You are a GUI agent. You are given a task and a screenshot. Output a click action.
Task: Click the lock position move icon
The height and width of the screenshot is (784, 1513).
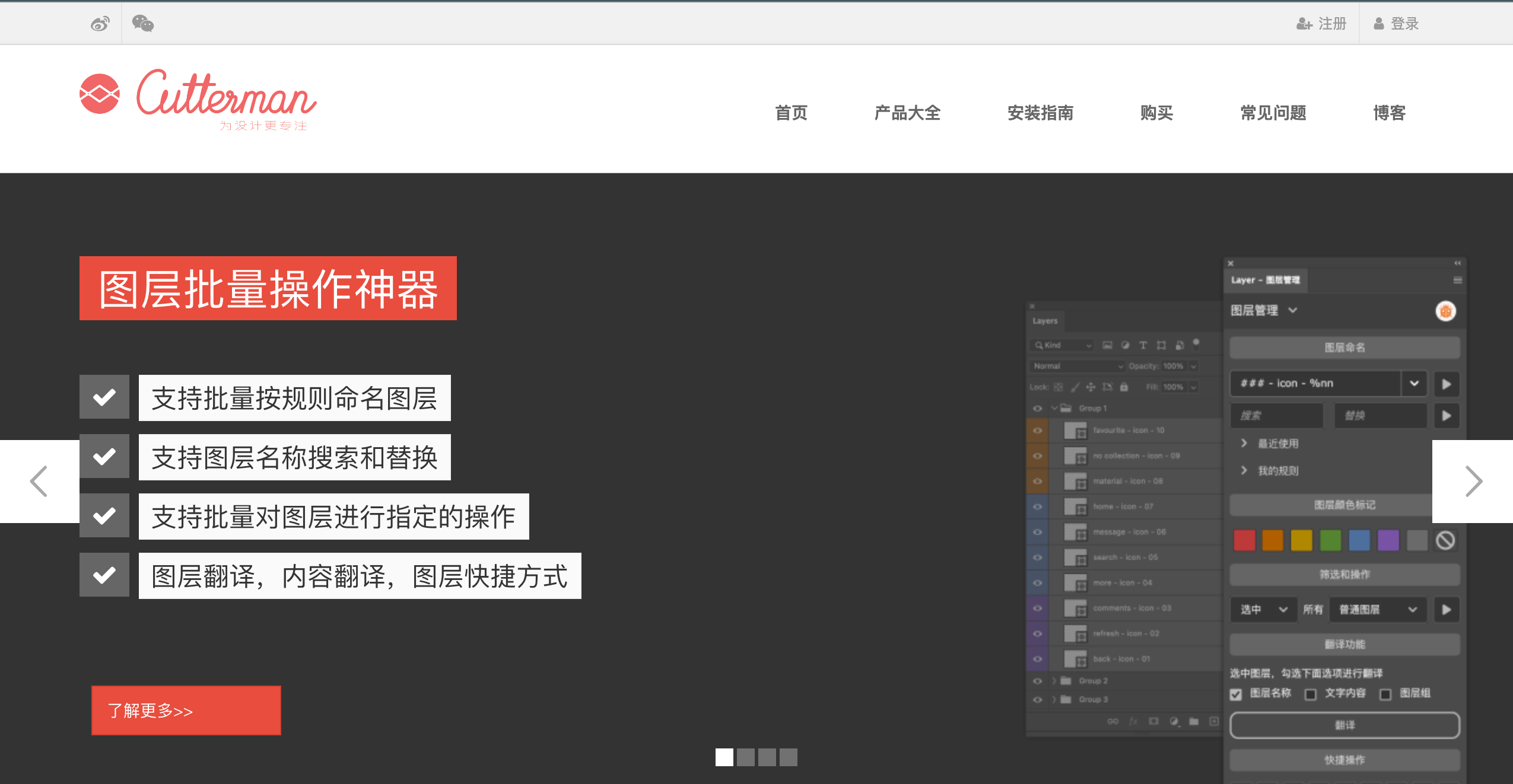pos(1091,387)
